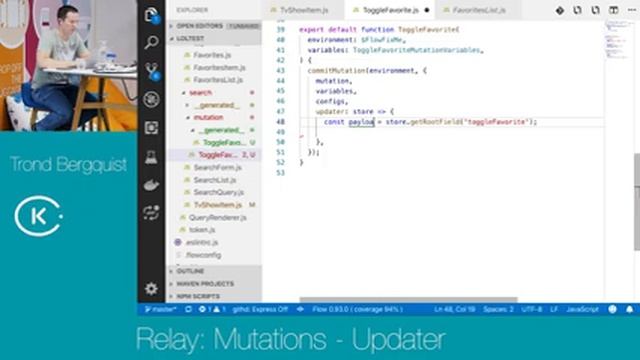Change the JavaScript language mode

(582, 309)
